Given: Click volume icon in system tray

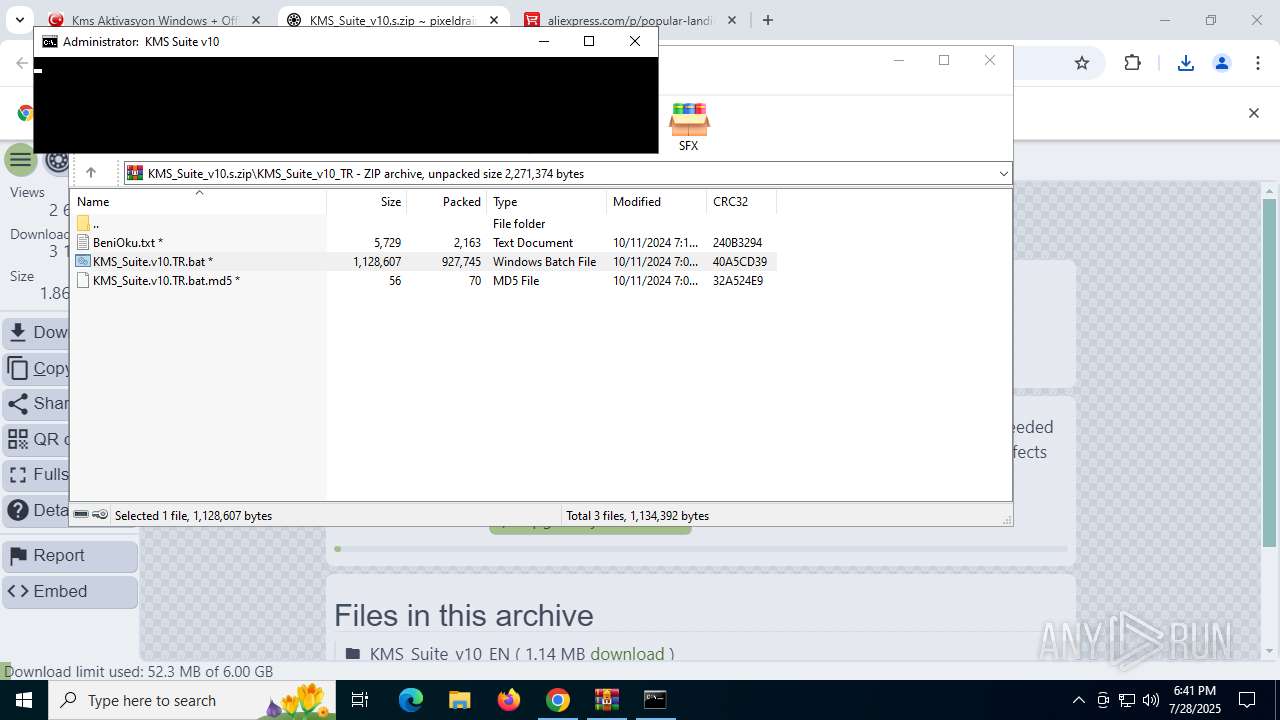Looking at the screenshot, I should click(1151, 700).
